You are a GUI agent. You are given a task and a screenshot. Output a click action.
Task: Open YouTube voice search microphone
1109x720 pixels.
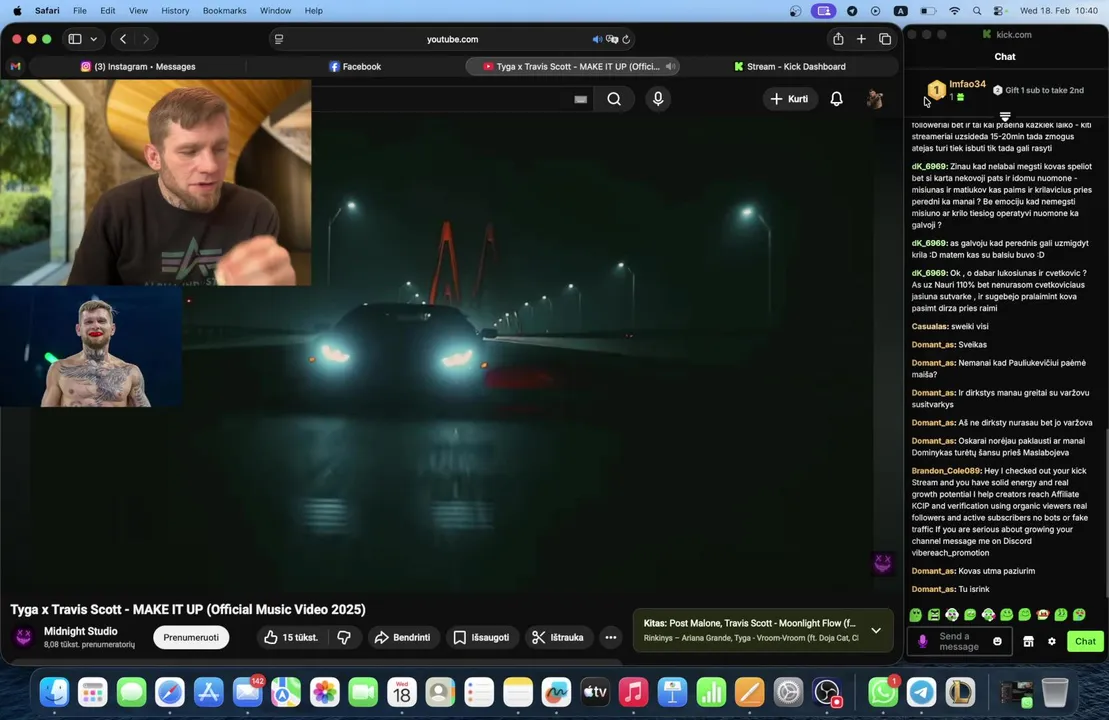click(x=658, y=99)
